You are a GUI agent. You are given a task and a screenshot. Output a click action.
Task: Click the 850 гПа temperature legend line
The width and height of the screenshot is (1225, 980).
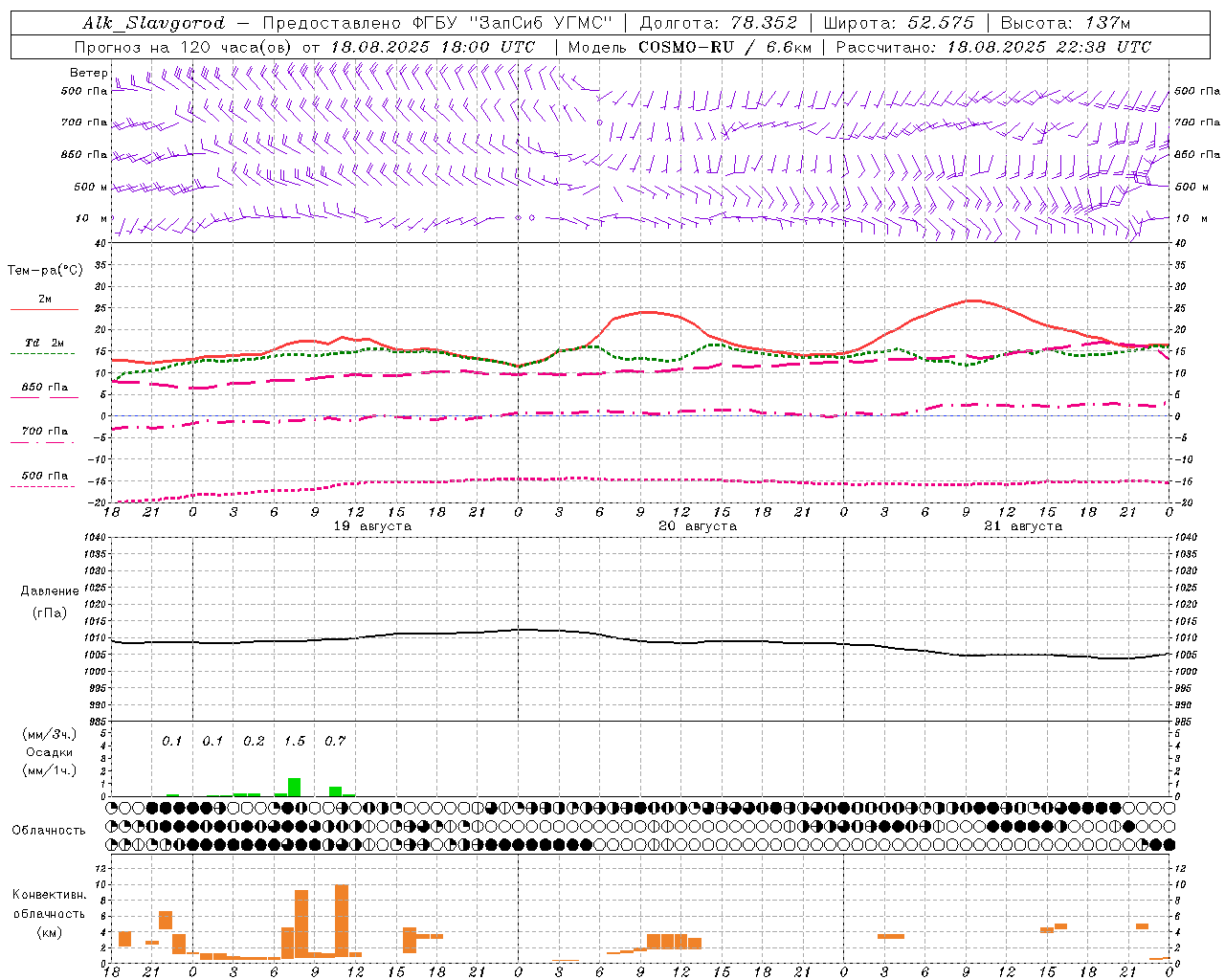click(44, 397)
